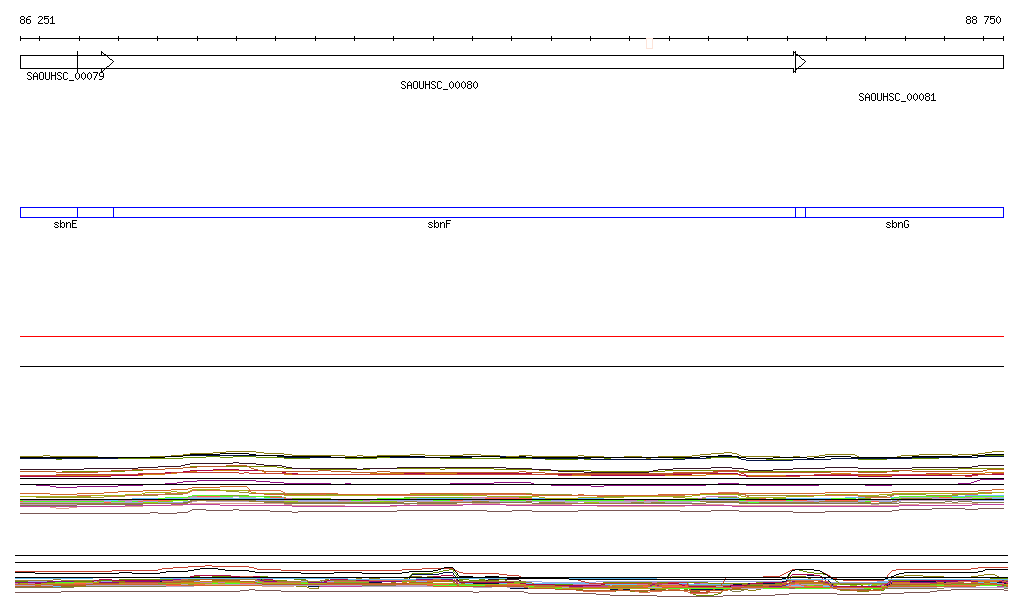Click the end coordinate 88 750
Viewport: 1024px width, 611px height.
point(982,20)
